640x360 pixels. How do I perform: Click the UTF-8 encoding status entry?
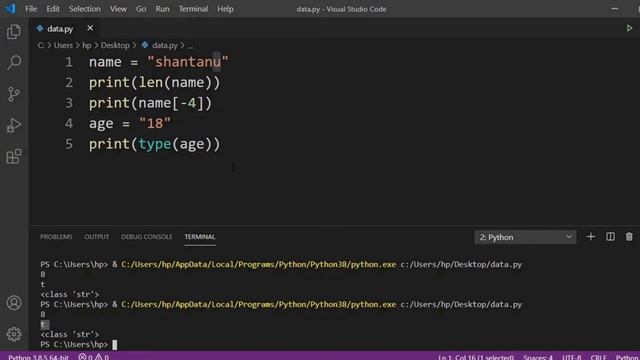(x=571, y=357)
